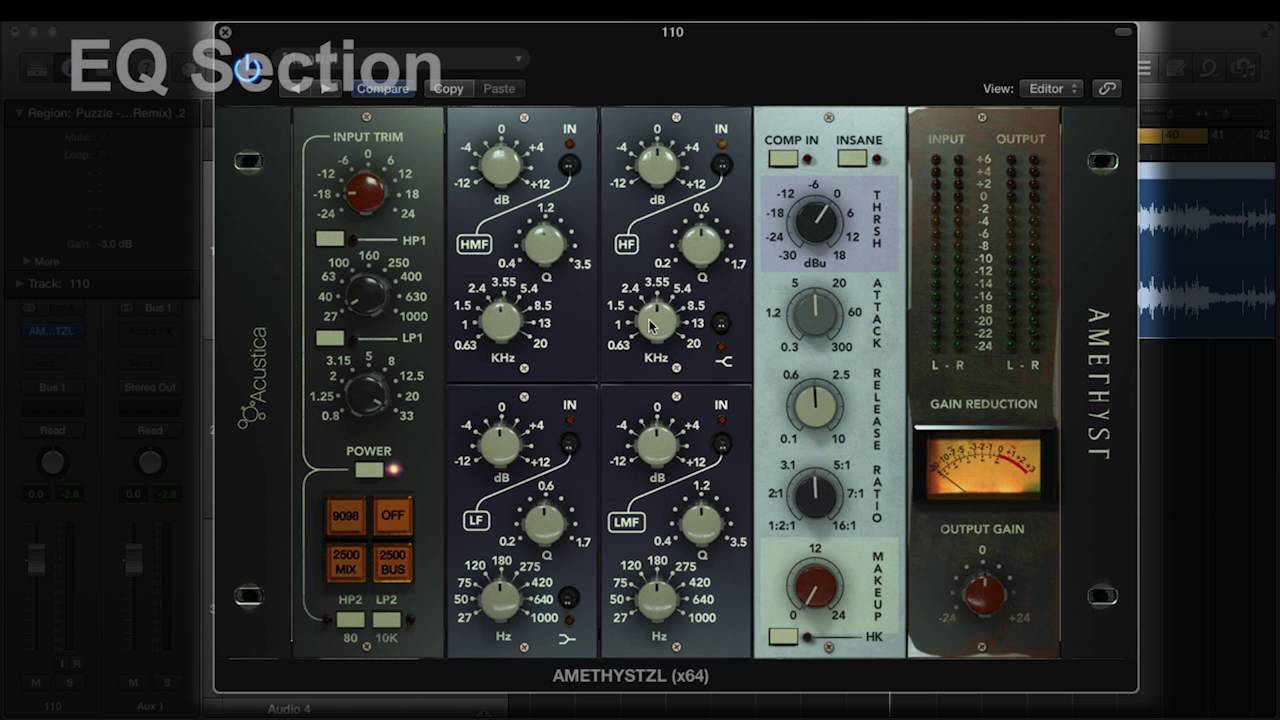Screen dimensions: 1280x720
Task: Click the compressor RELEASE knob
Action: pos(815,405)
